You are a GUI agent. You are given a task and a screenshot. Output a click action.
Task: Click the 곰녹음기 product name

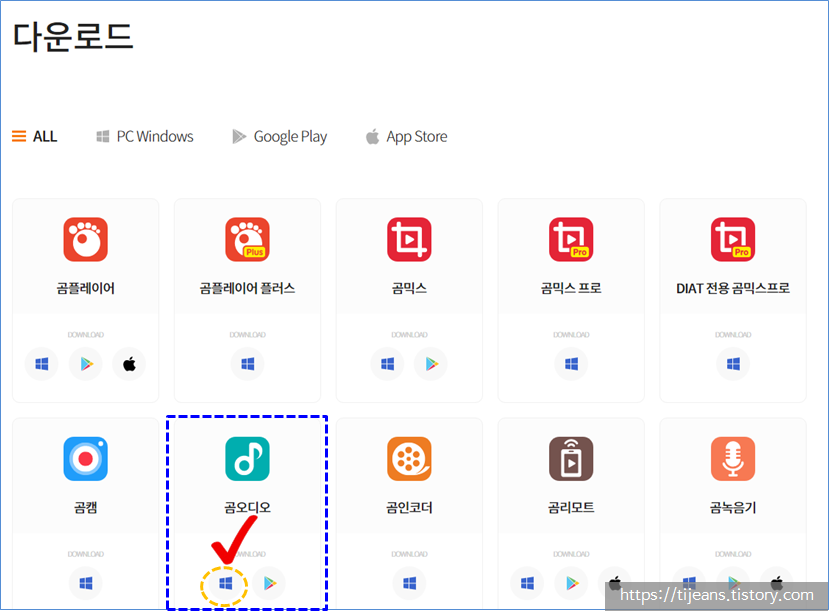point(733,508)
